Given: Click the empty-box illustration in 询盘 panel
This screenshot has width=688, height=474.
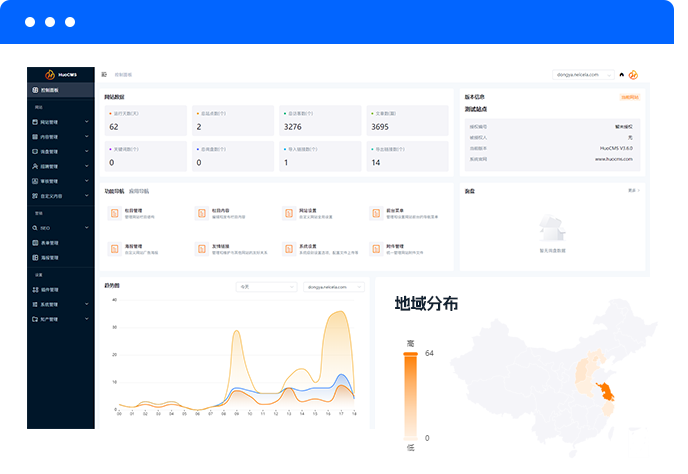Looking at the screenshot, I should (x=552, y=228).
